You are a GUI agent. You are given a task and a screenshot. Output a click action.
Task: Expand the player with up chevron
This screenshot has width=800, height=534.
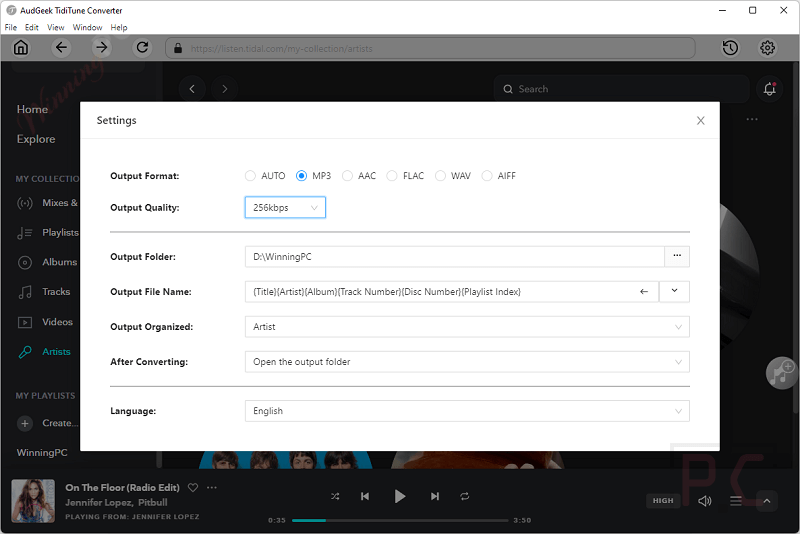(766, 501)
